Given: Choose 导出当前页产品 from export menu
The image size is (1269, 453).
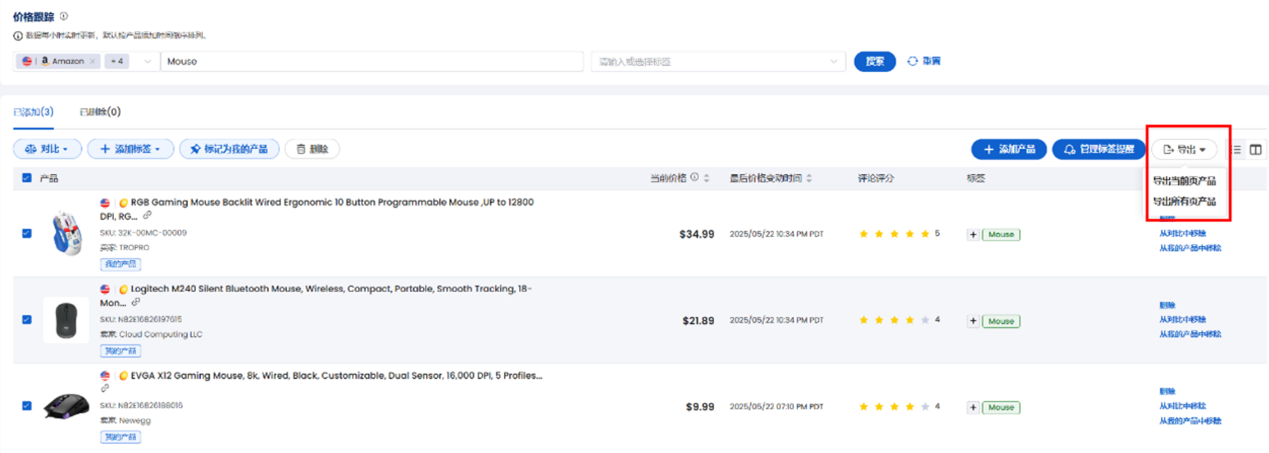Looking at the screenshot, I should click(1184, 181).
